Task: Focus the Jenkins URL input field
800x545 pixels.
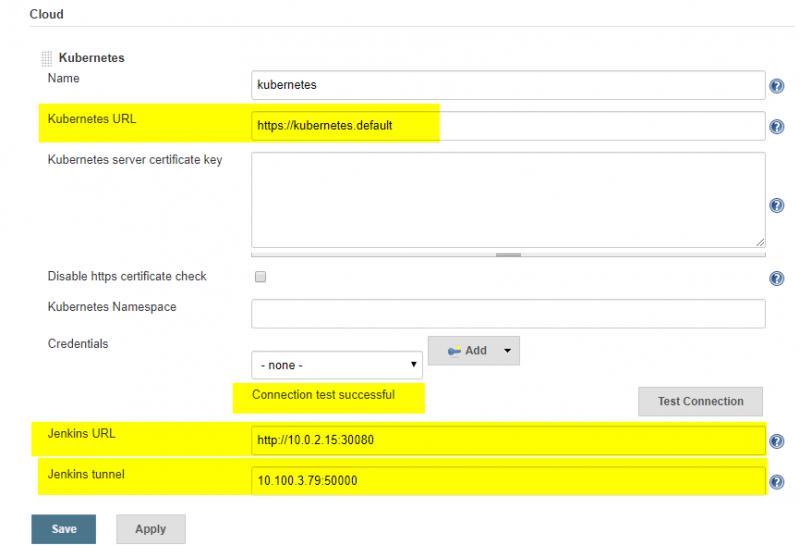Action: [x=508, y=440]
